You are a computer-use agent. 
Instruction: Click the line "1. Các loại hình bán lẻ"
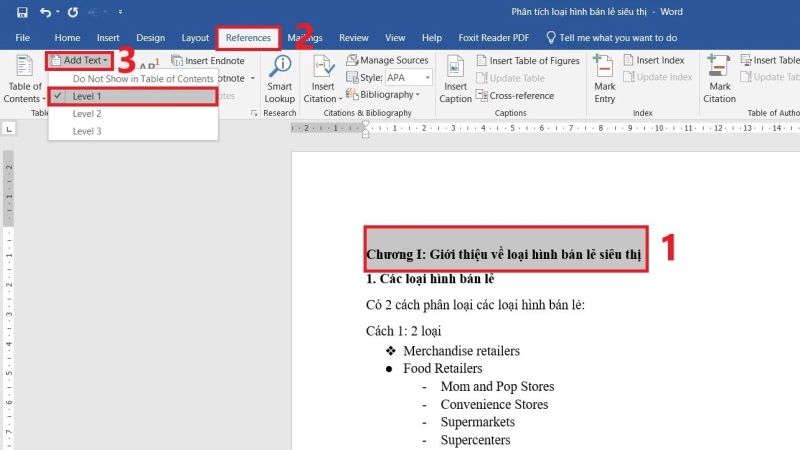[x=430, y=279]
